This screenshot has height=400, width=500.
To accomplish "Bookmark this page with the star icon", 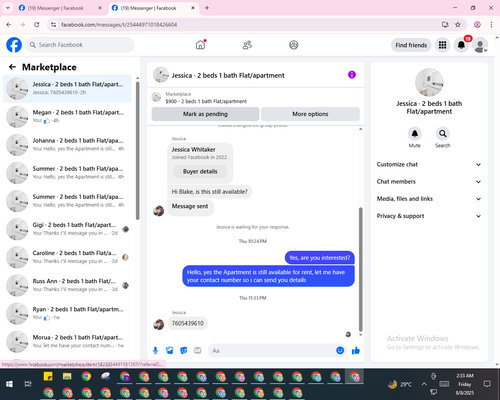I will click(458, 25).
